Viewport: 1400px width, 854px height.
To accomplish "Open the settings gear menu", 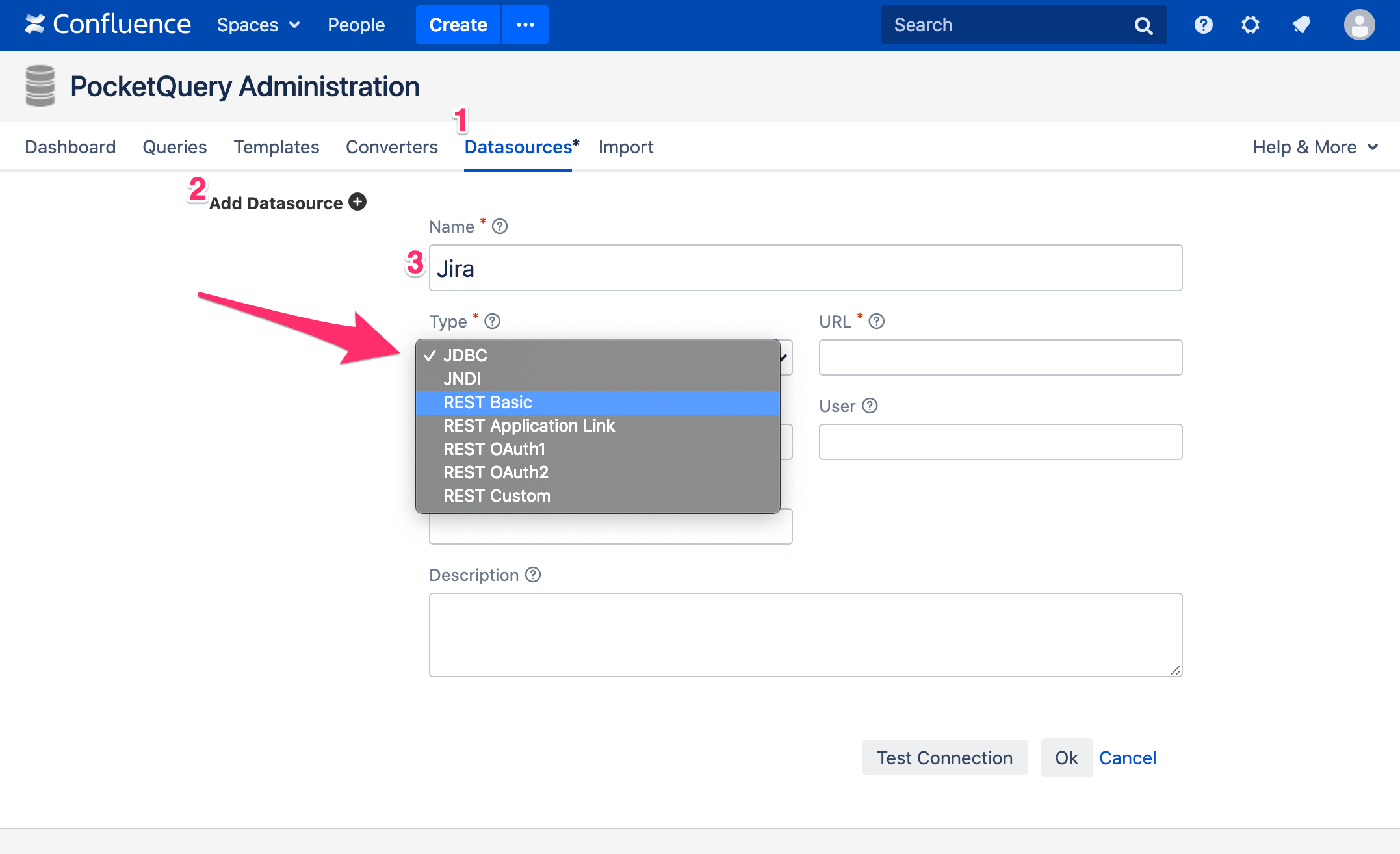I will (1250, 25).
